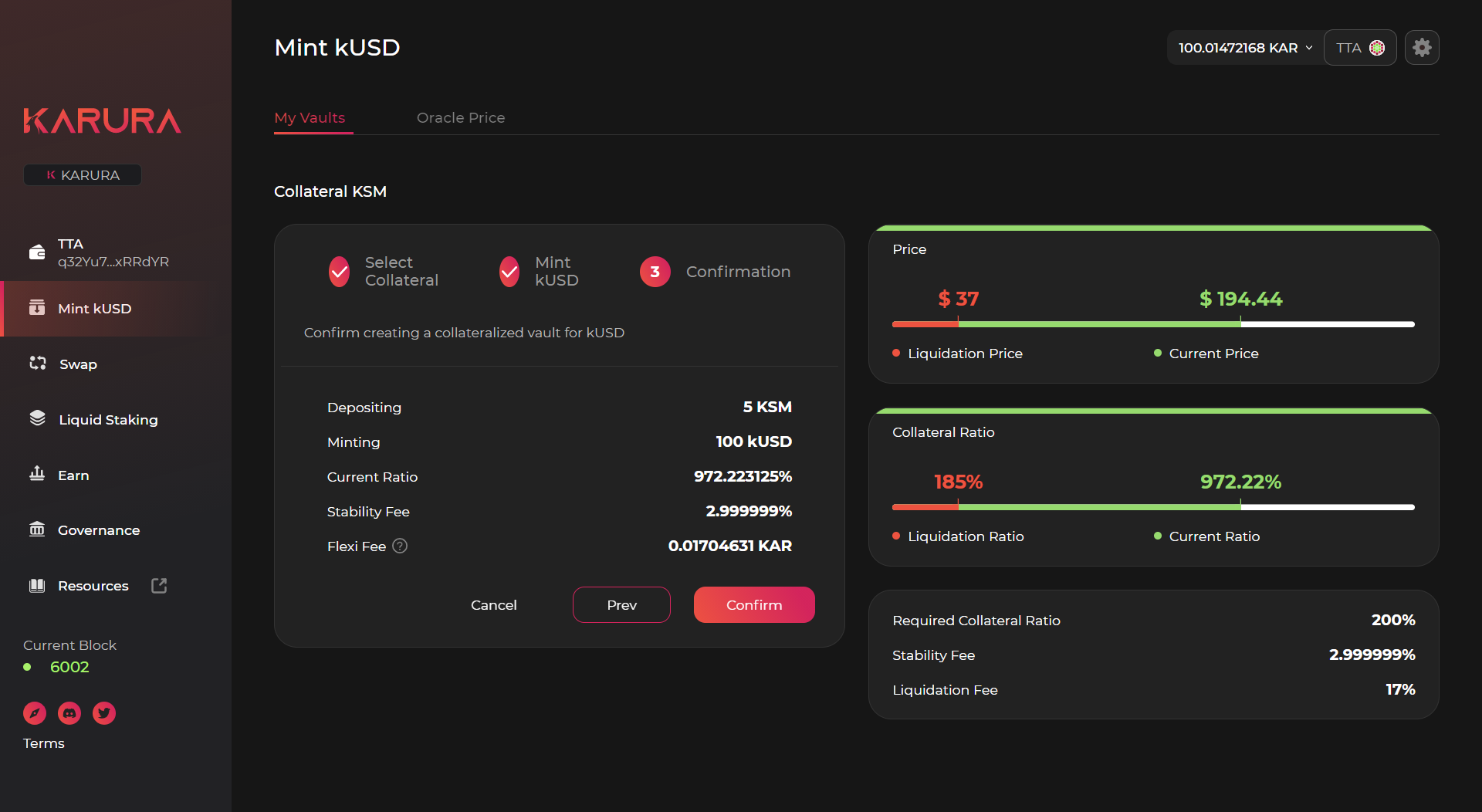Viewport: 1482px width, 812px height.
Task: Click the 185% liquidation ratio value
Action: point(958,482)
